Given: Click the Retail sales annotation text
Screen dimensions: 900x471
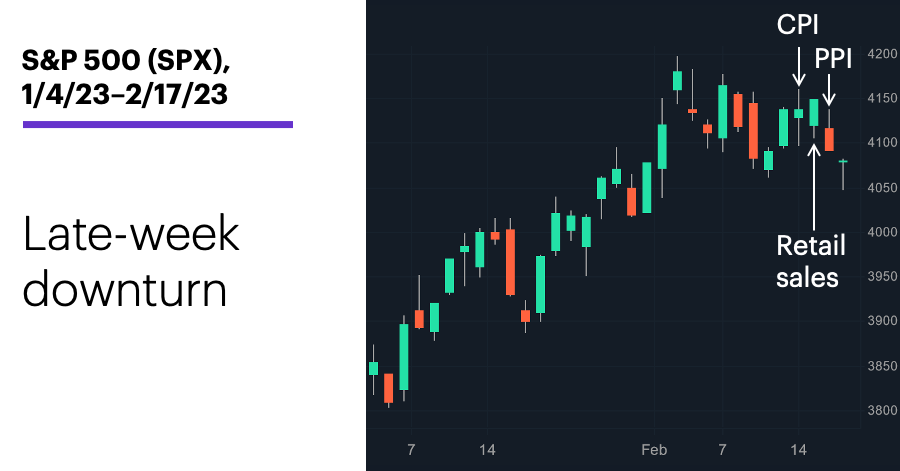Looking at the screenshot, I should point(810,262).
